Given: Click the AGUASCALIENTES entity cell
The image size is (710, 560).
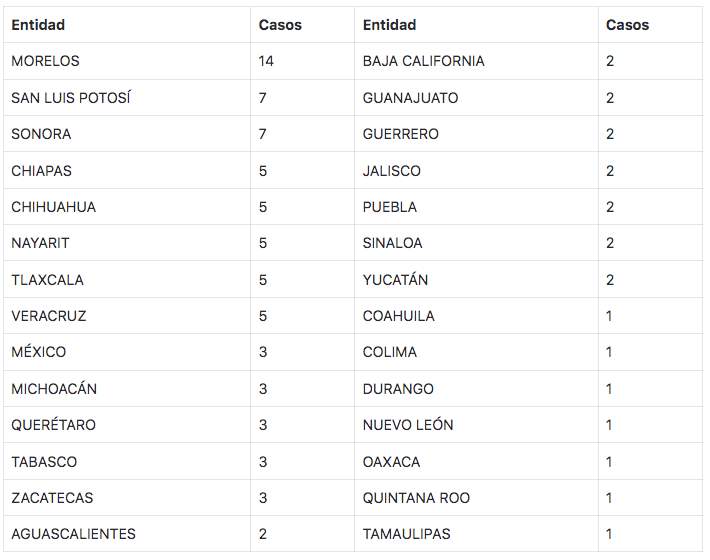Looking at the screenshot, I should pyautogui.click(x=74, y=534).
